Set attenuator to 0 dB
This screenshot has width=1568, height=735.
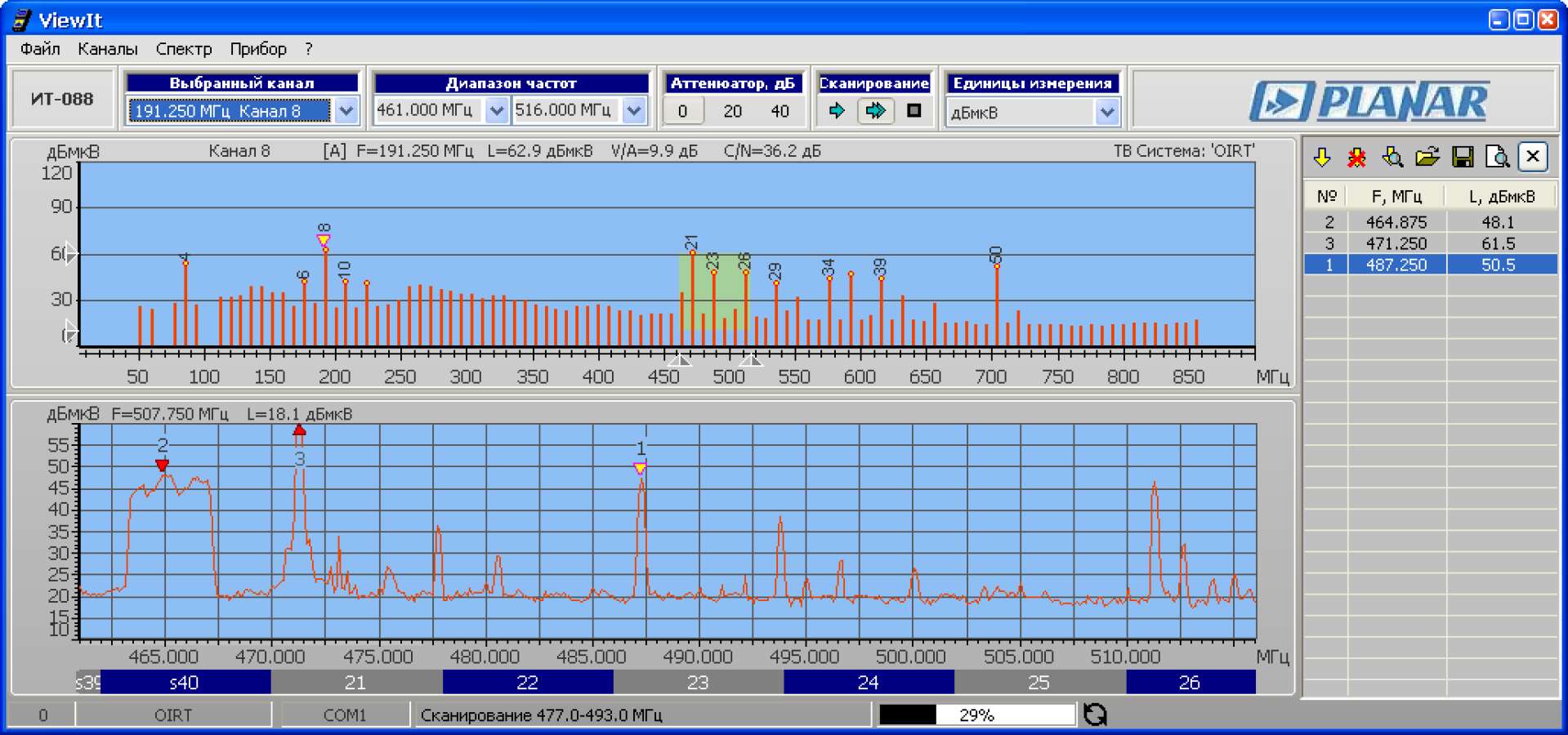682,111
